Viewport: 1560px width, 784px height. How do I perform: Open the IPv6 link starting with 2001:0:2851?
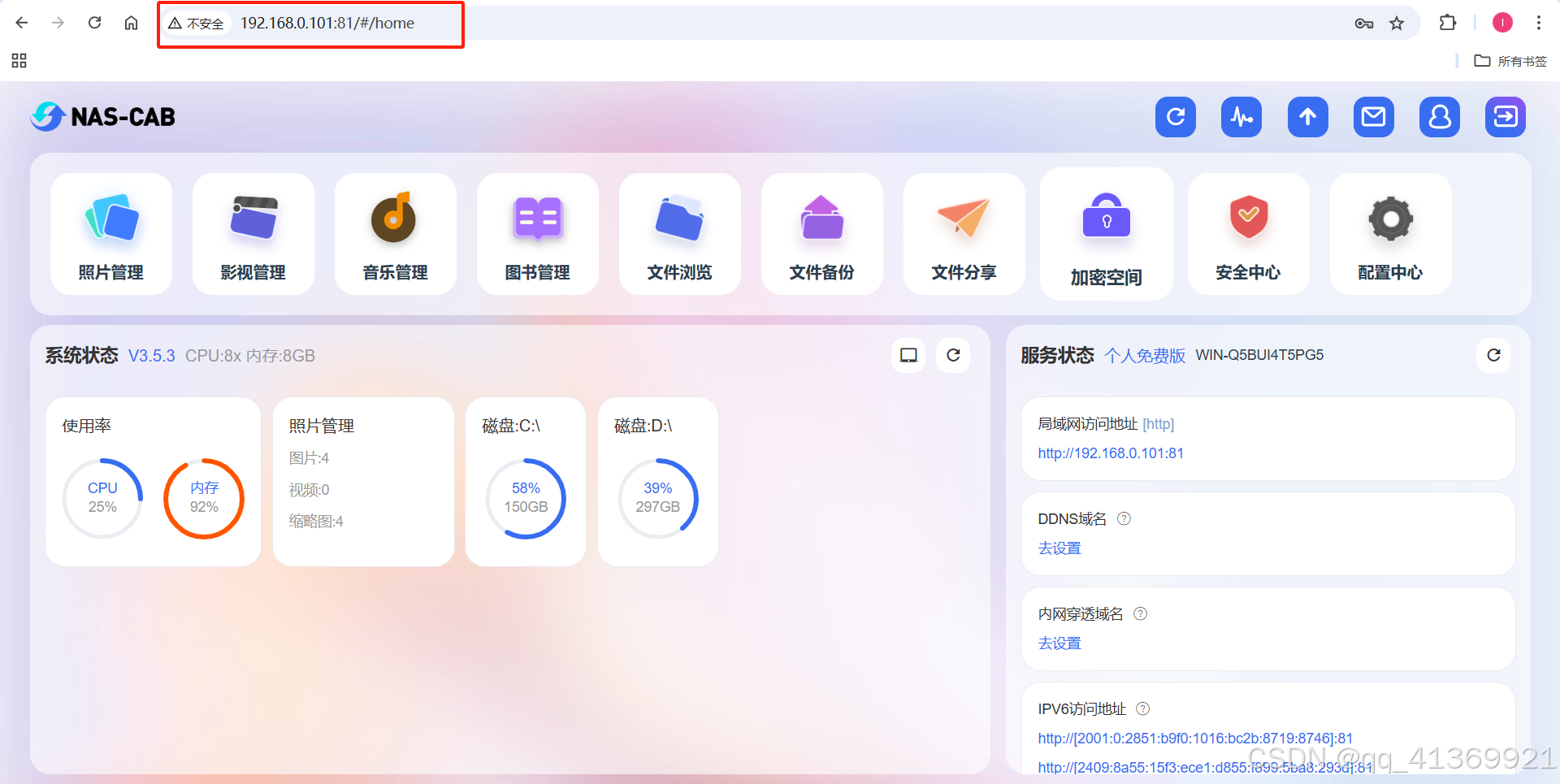point(1195,739)
